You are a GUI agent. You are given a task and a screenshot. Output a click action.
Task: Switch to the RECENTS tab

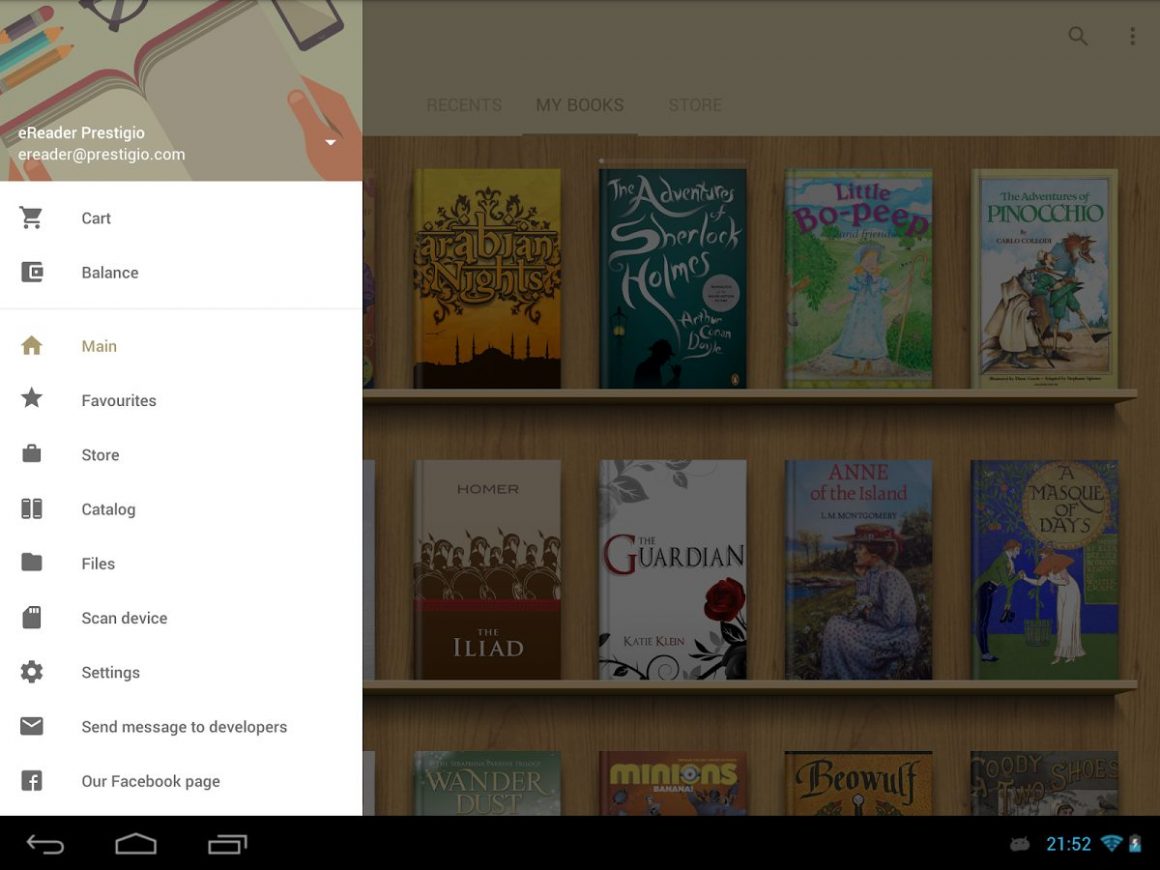point(464,104)
